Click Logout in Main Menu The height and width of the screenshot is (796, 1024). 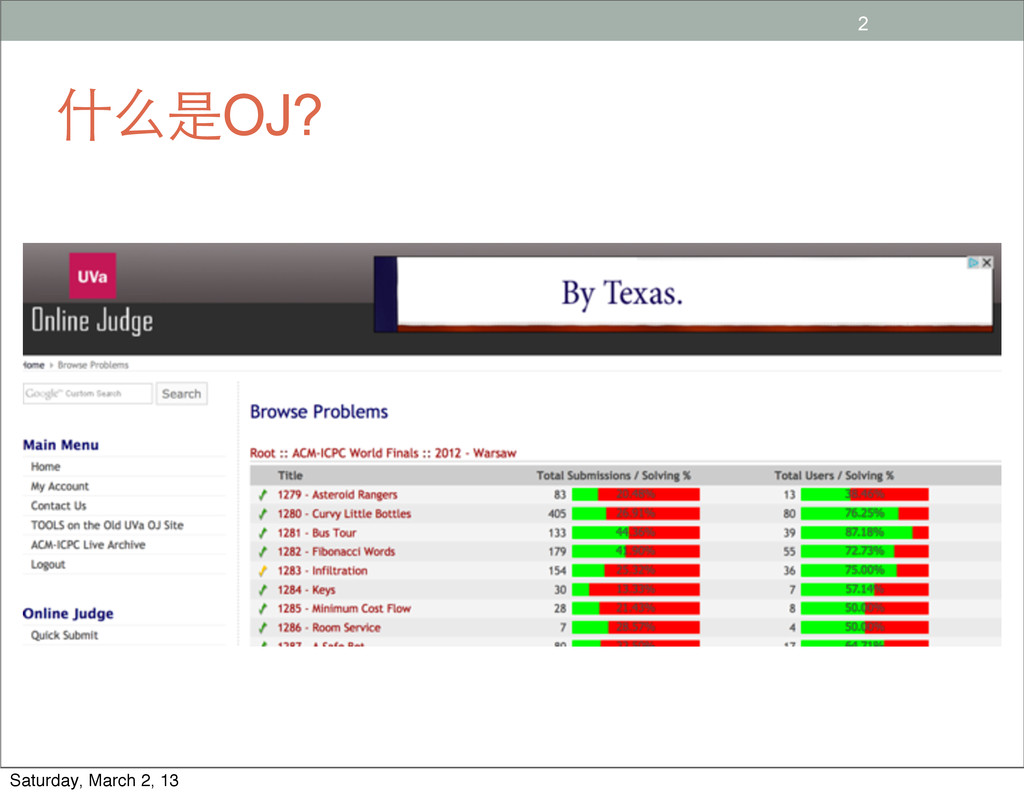coord(48,565)
